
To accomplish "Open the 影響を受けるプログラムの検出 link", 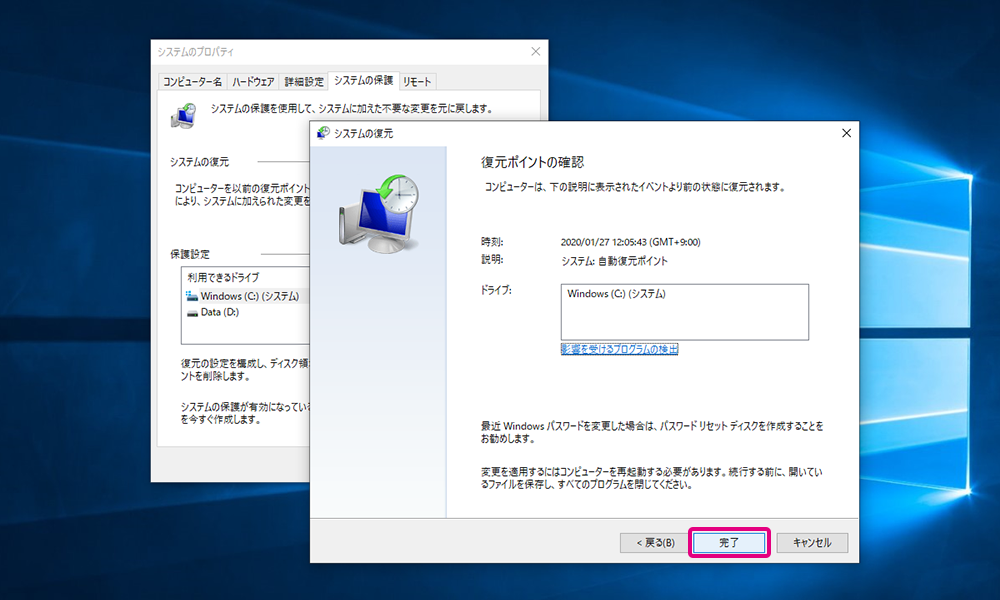I will point(619,349).
